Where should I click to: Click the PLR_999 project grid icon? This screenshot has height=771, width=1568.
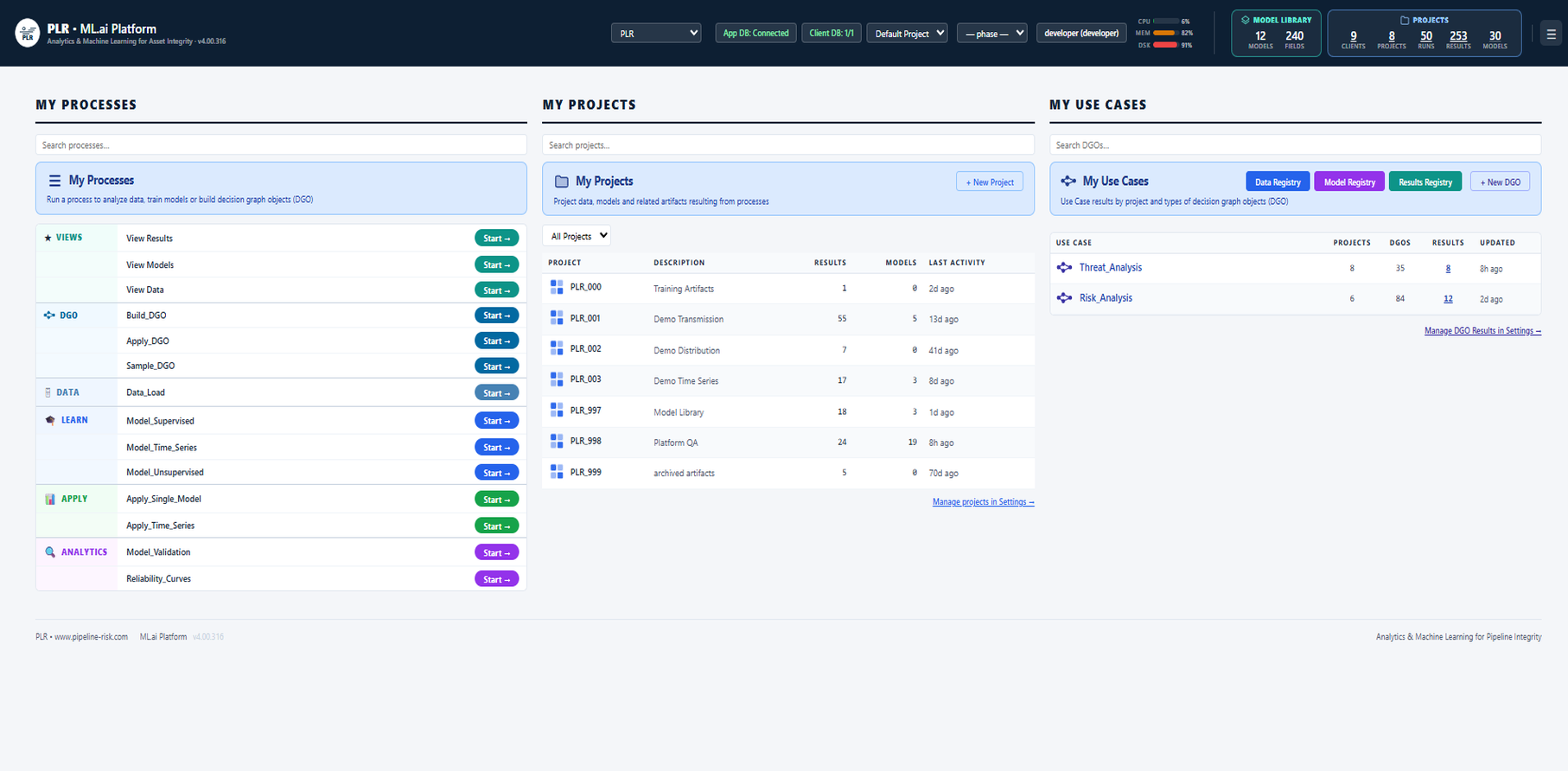coord(557,472)
